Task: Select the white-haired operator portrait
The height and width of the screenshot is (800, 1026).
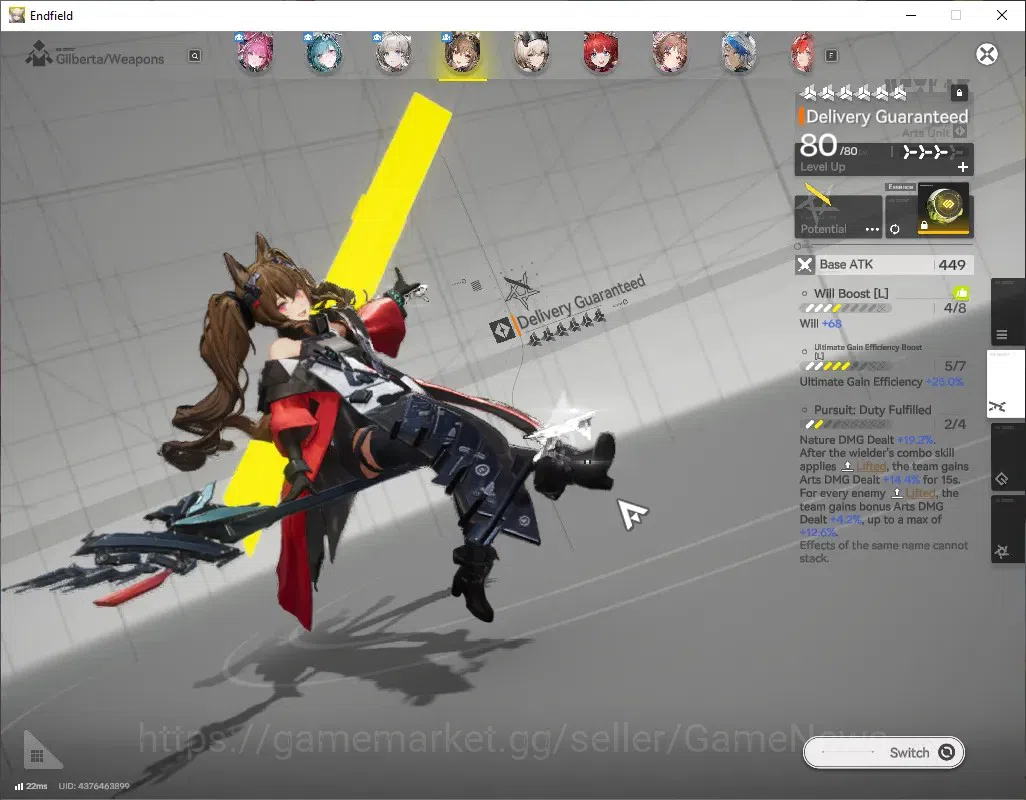Action: [393, 53]
